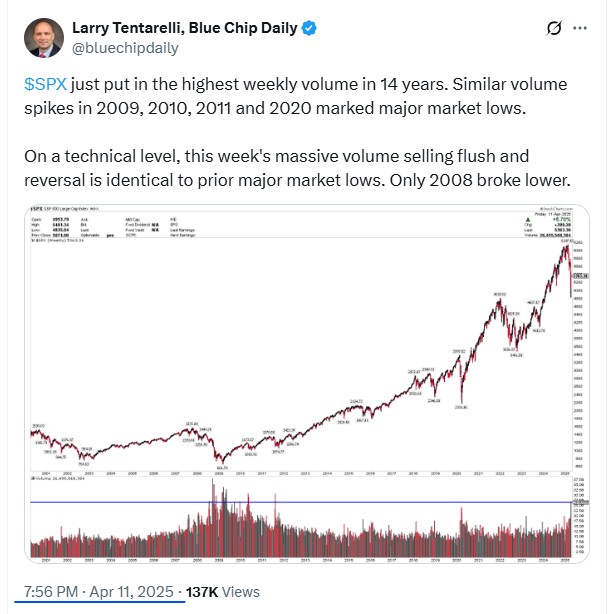The height and width of the screenshot is (614, 611).
Task: Click the display name Larry Tentarelli, Blue Chip Daily
Action: pyautogui.click(x=185, y=28)
